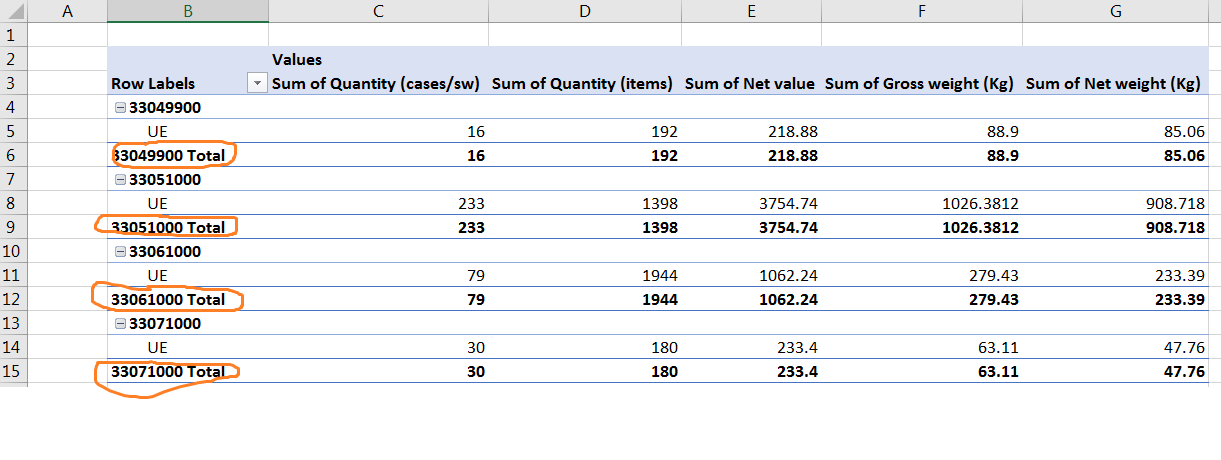Select row 1 header
1221x460 pixels.
coord(14,35)
